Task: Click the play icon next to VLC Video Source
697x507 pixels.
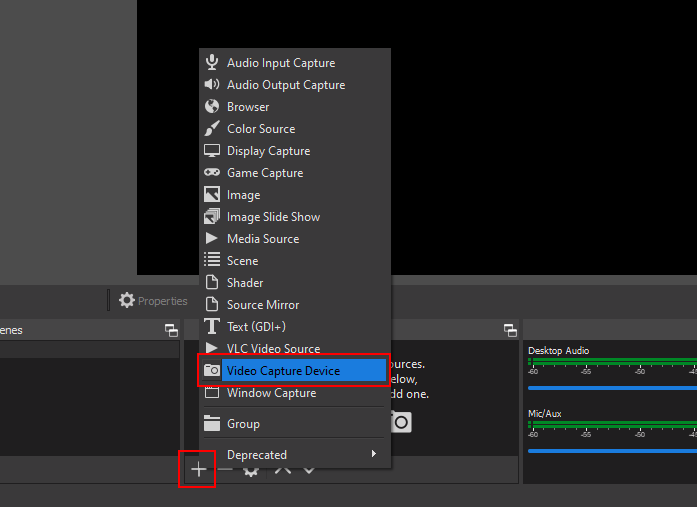Action: point(212,347)
